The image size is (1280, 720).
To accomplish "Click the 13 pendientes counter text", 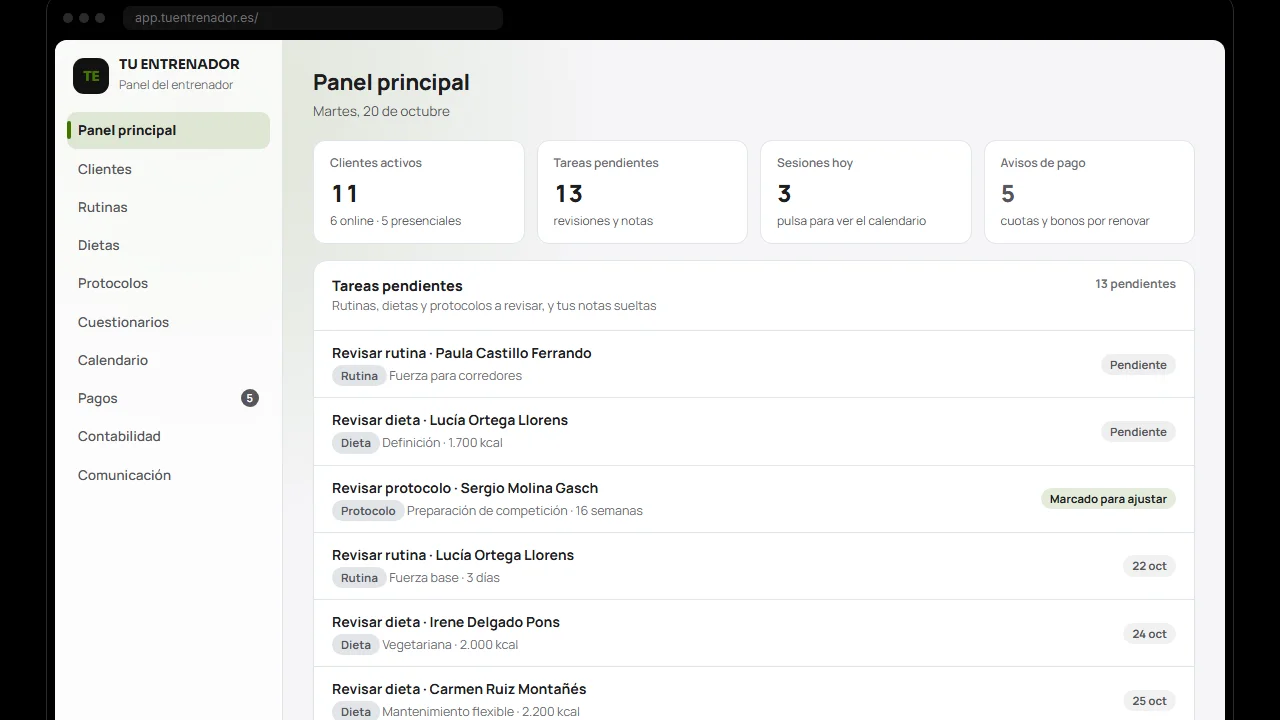I will click(x=1135, y=284).
